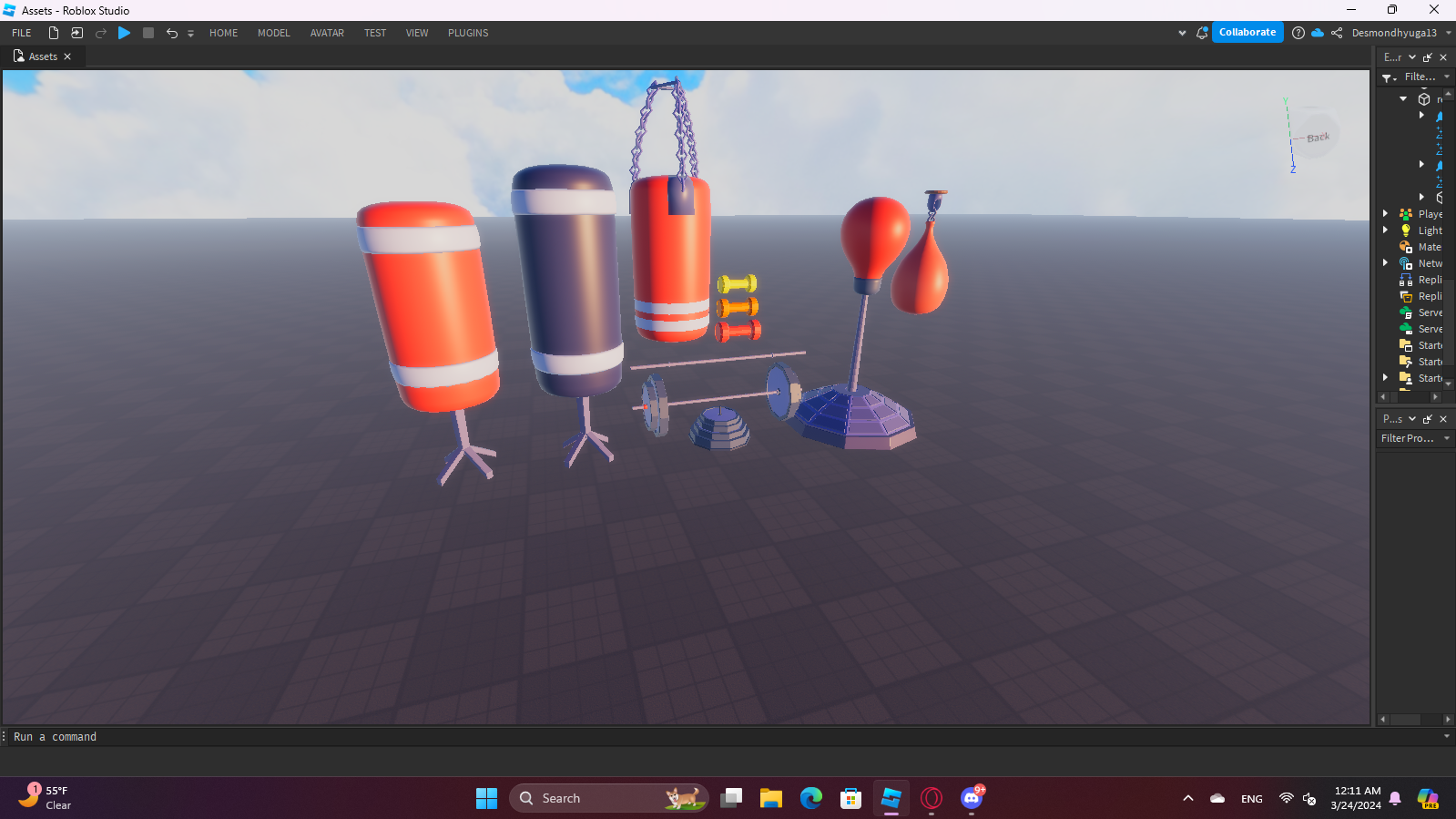
Task: Open Discord from the taskbar
Action: tap(972, 798)
